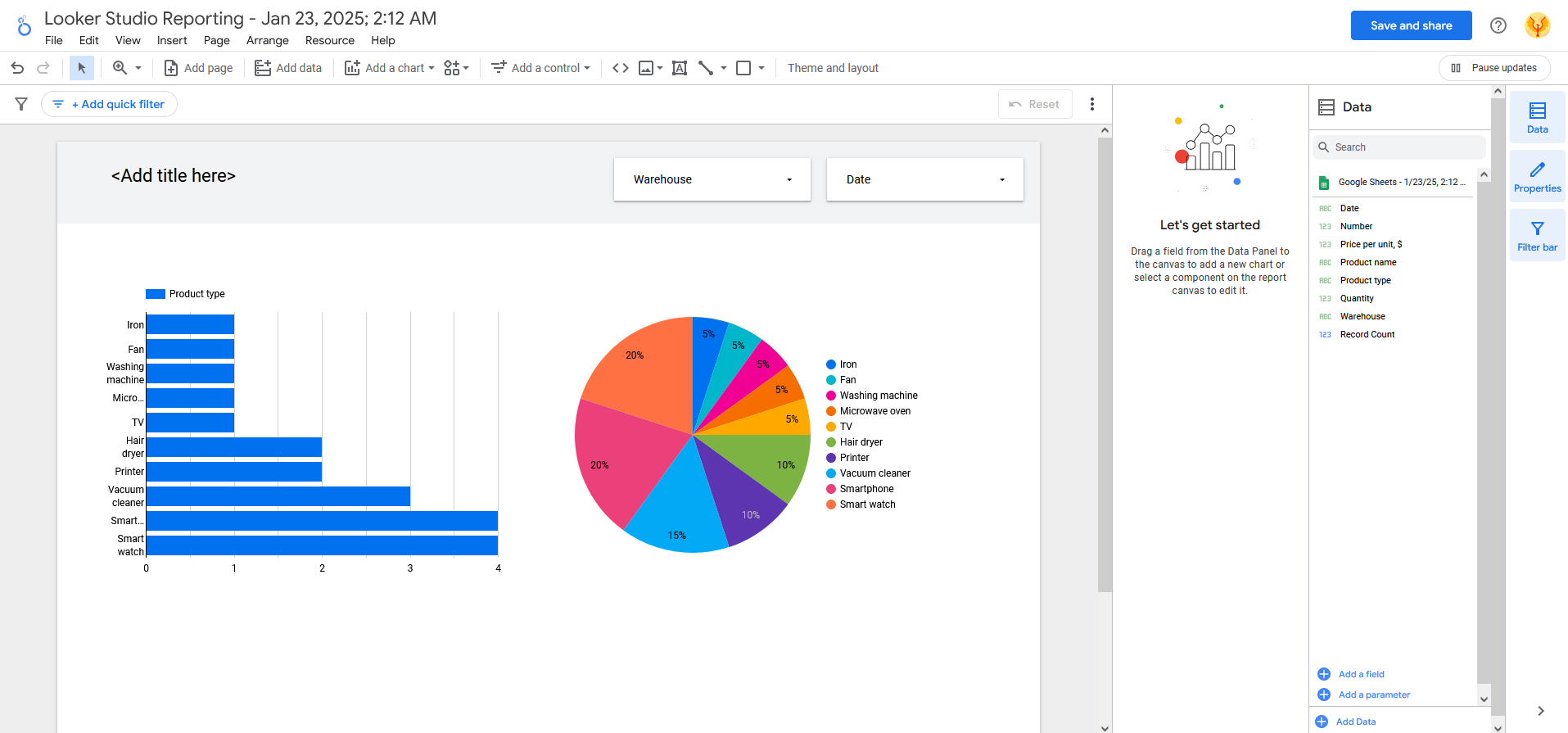Click the URL embed code icon
This screenshot has height=733, width=1568.
(621, 68)
